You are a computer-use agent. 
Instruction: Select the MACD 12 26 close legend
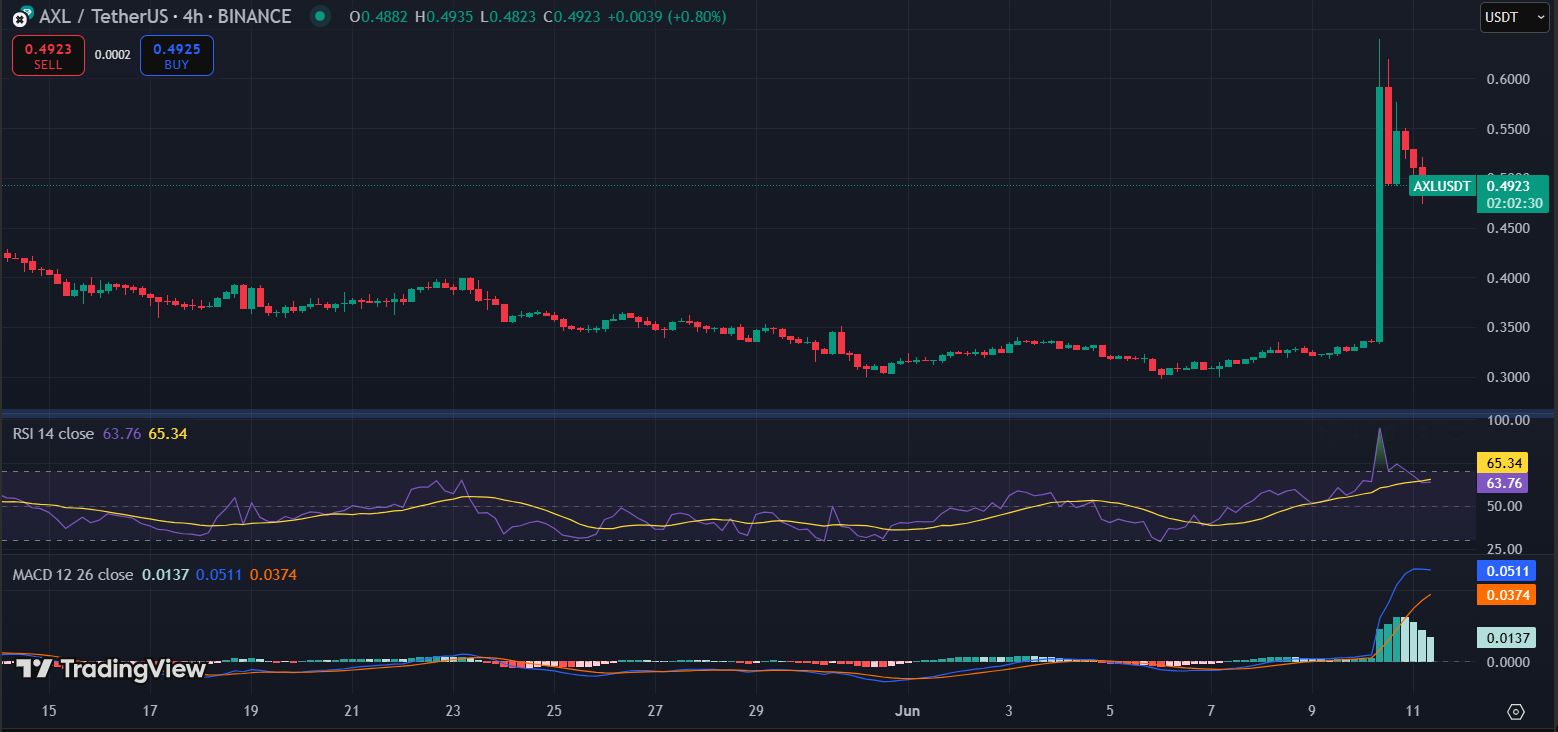[x=72, y=575]
